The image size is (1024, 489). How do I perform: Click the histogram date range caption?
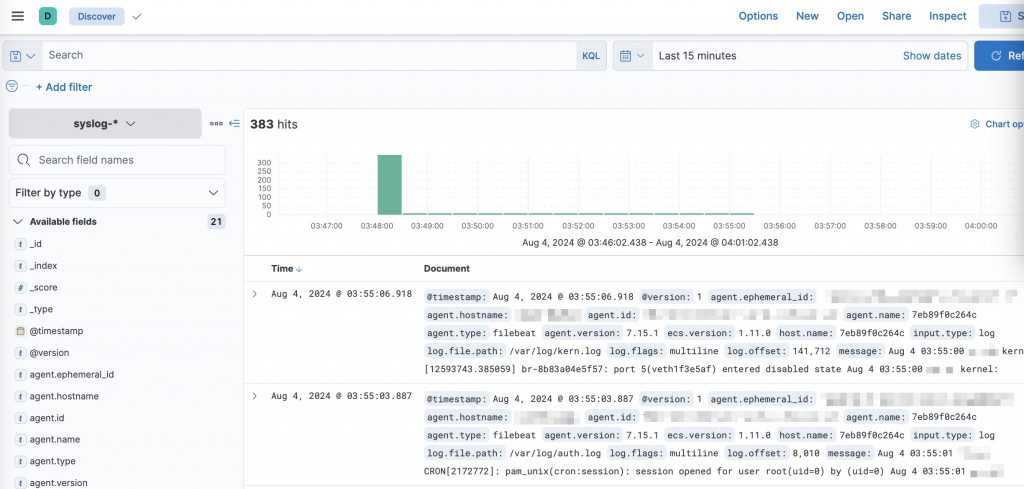pos(650,242)
